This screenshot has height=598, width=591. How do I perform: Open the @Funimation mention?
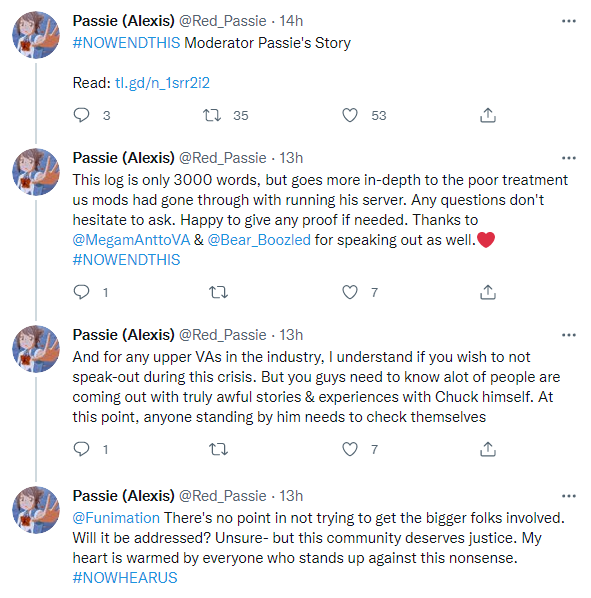pyautogui.click(x=116, y=518)
